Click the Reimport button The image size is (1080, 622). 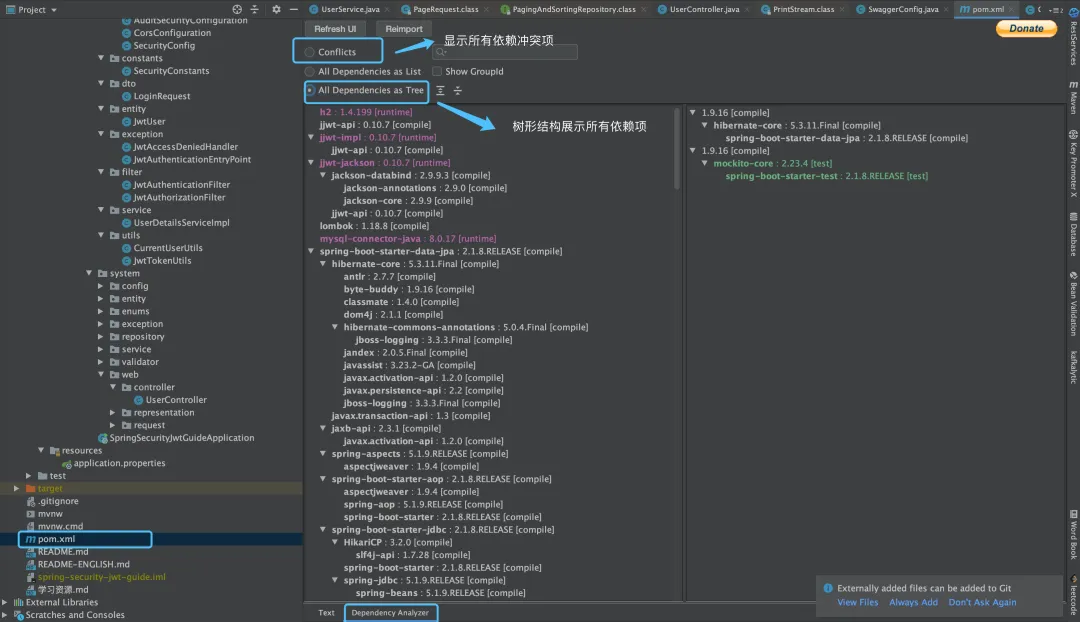pos(404,29)
